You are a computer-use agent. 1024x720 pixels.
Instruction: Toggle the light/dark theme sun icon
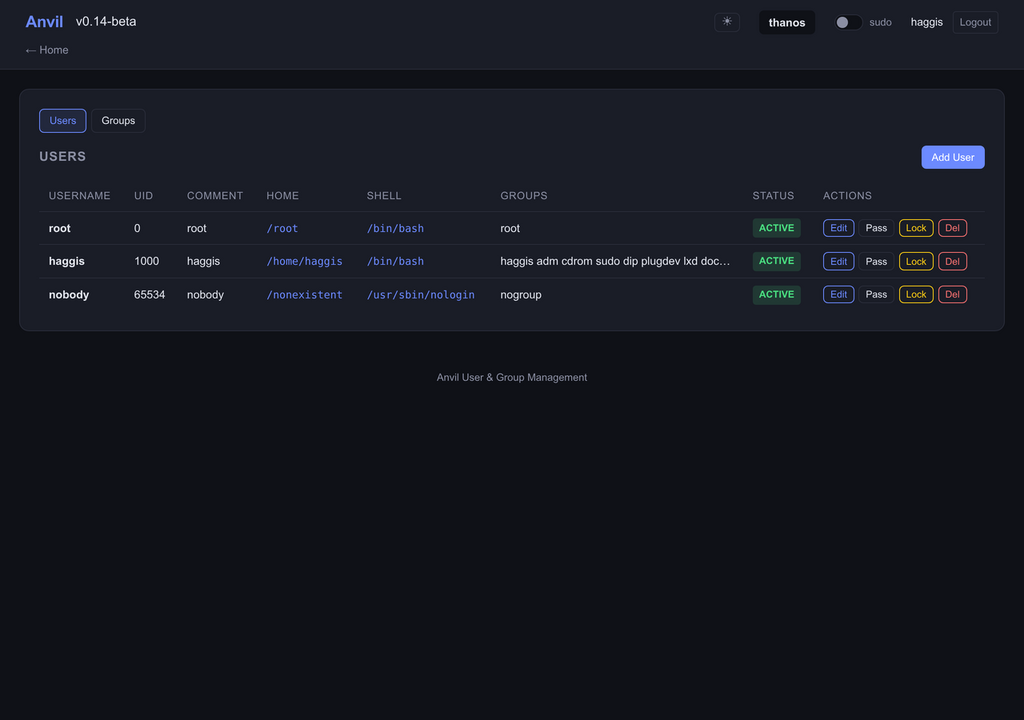[x=726, y=22]
